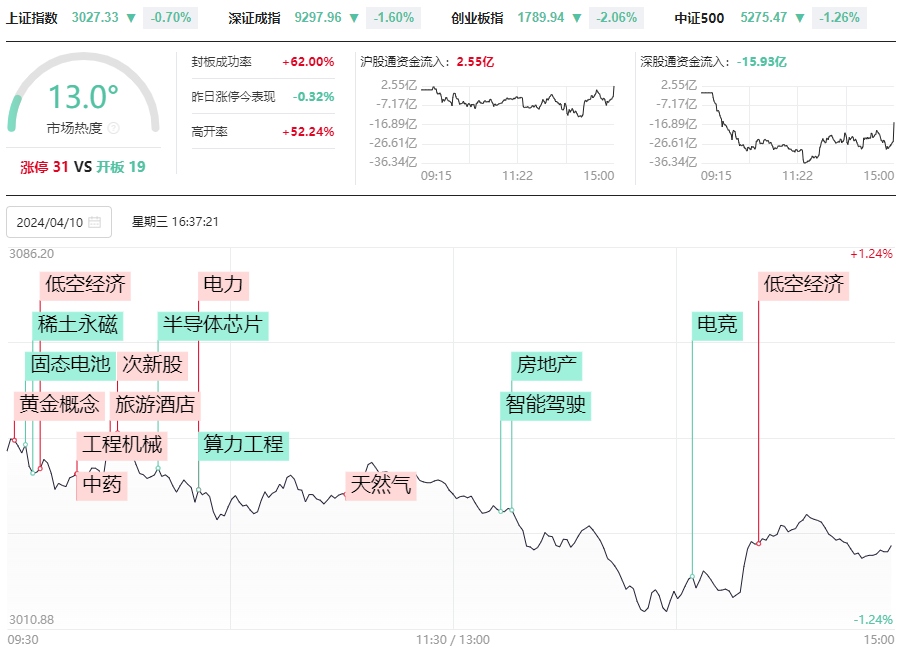This screenshot has height=661, width=907.
Task: Open the 创业板指 index link
Action: point(477,19)
